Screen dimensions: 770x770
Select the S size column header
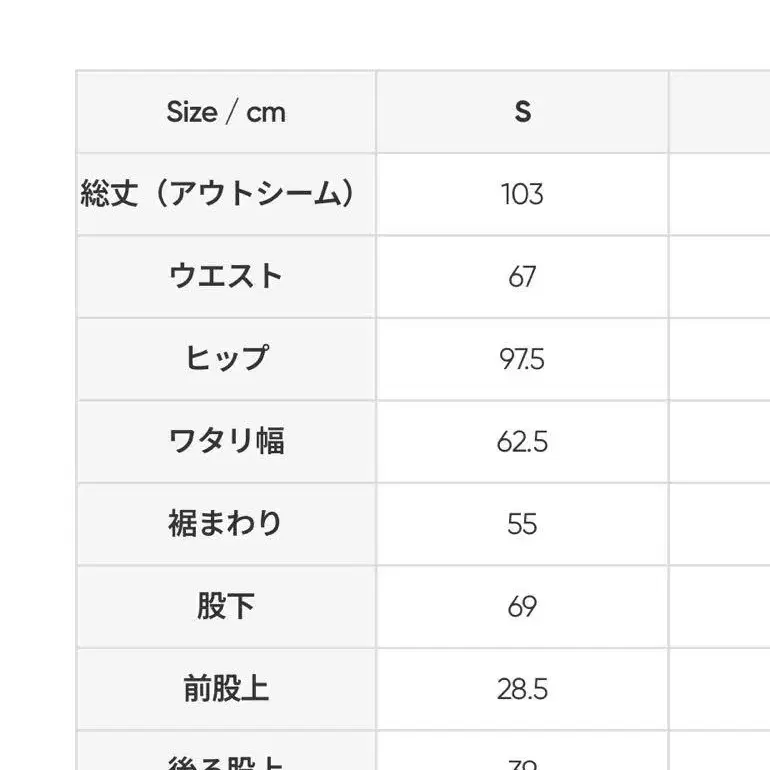(x=522, y=112)
